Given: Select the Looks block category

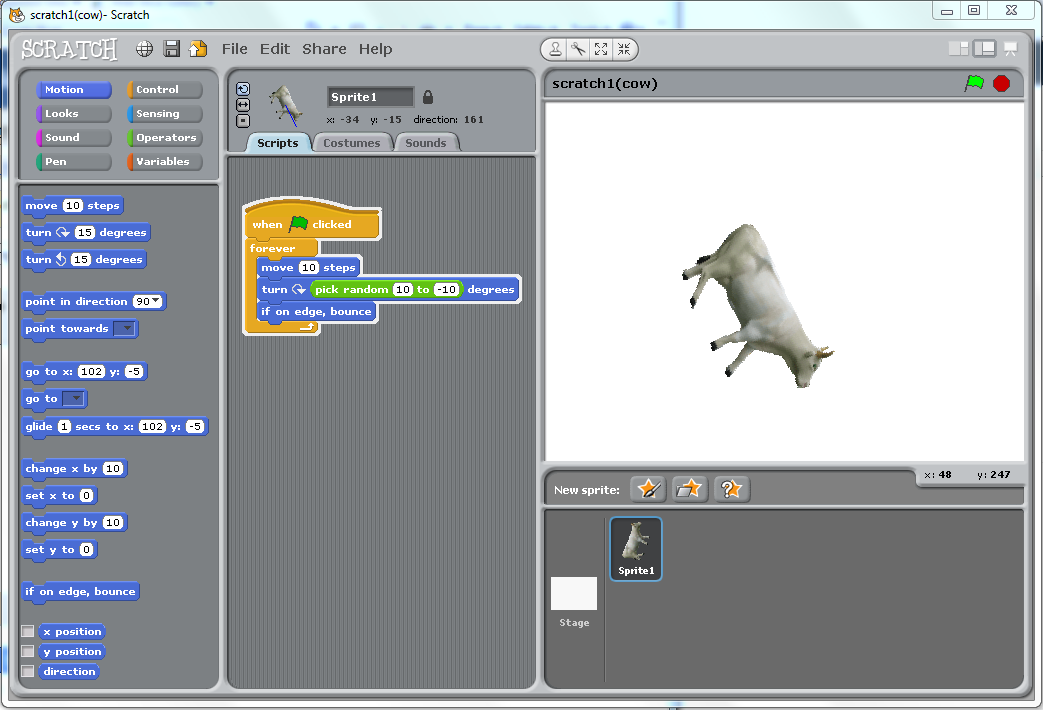Looking at the screenshot, I should tap(74, 113).
